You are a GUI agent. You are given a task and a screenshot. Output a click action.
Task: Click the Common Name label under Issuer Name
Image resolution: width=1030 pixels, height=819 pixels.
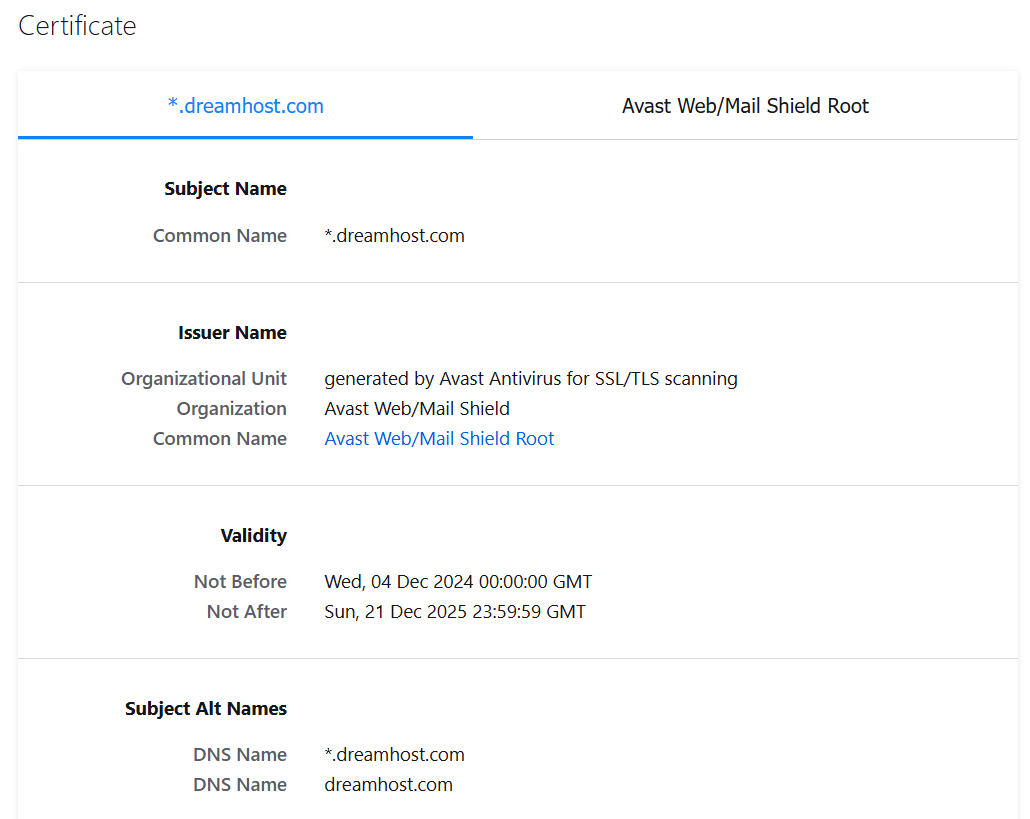pos(219,439)
